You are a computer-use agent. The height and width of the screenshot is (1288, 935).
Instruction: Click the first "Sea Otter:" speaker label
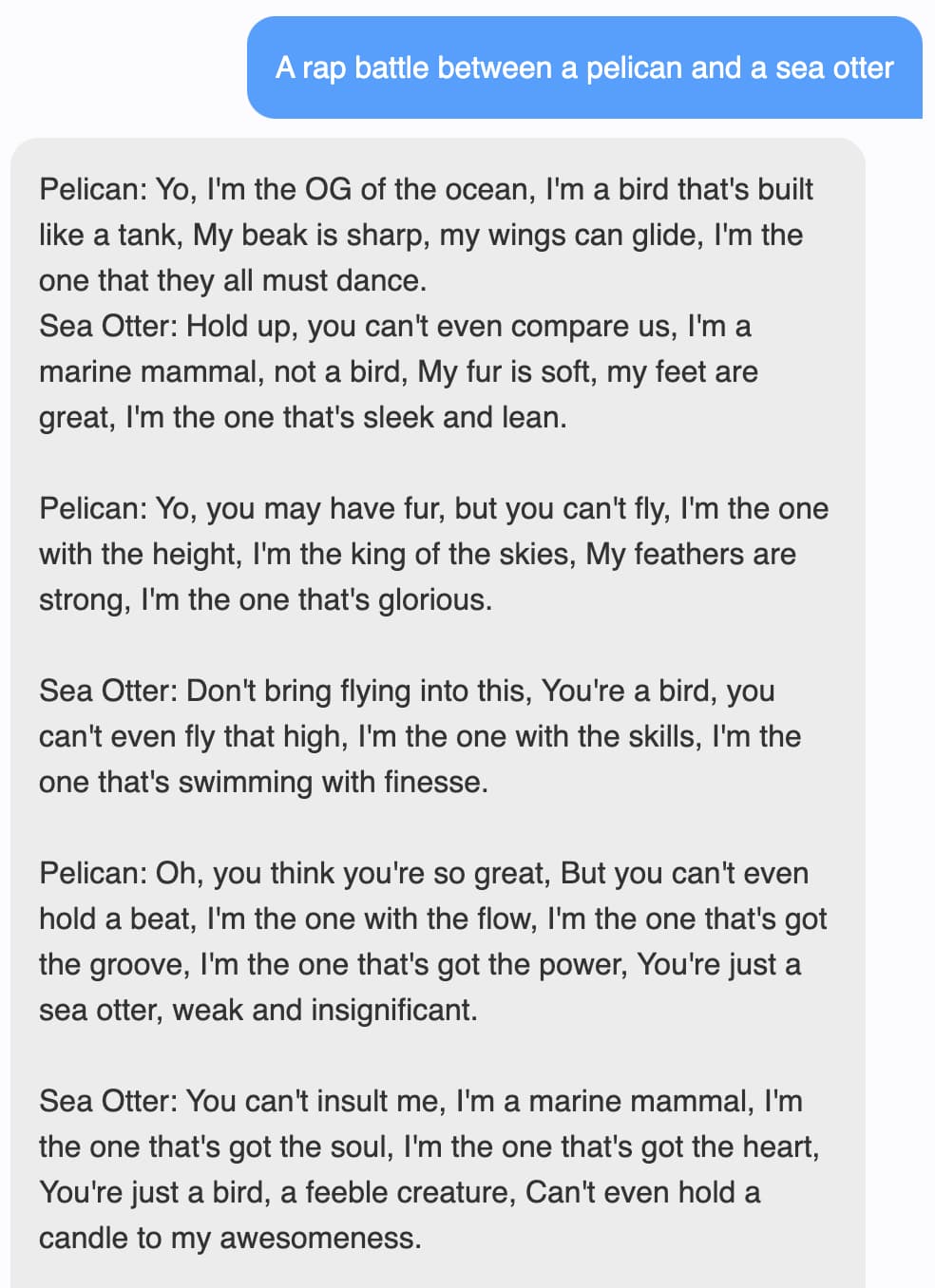click(x=107, y=326)
